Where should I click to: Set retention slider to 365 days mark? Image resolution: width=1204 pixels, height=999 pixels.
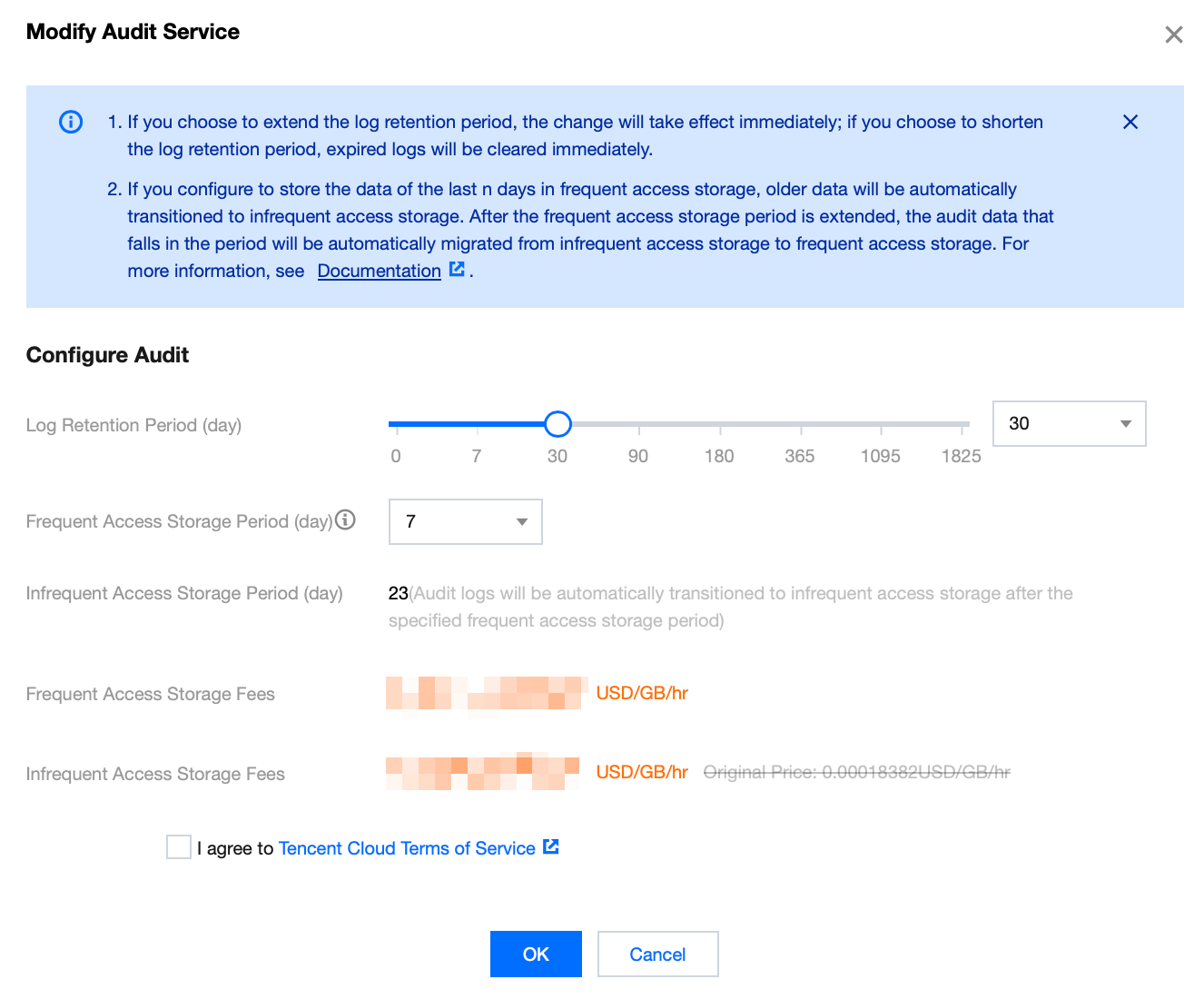pyautogui.click(x=800, y=424)
